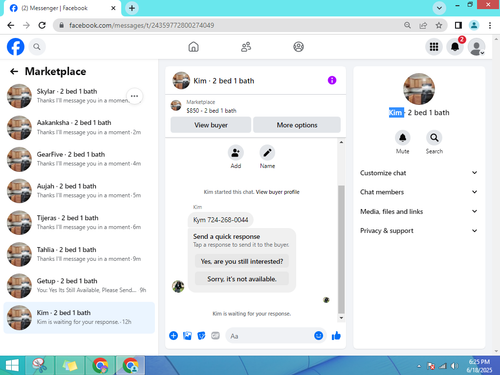Open the Chrome zoom magnifier icon

407,25
